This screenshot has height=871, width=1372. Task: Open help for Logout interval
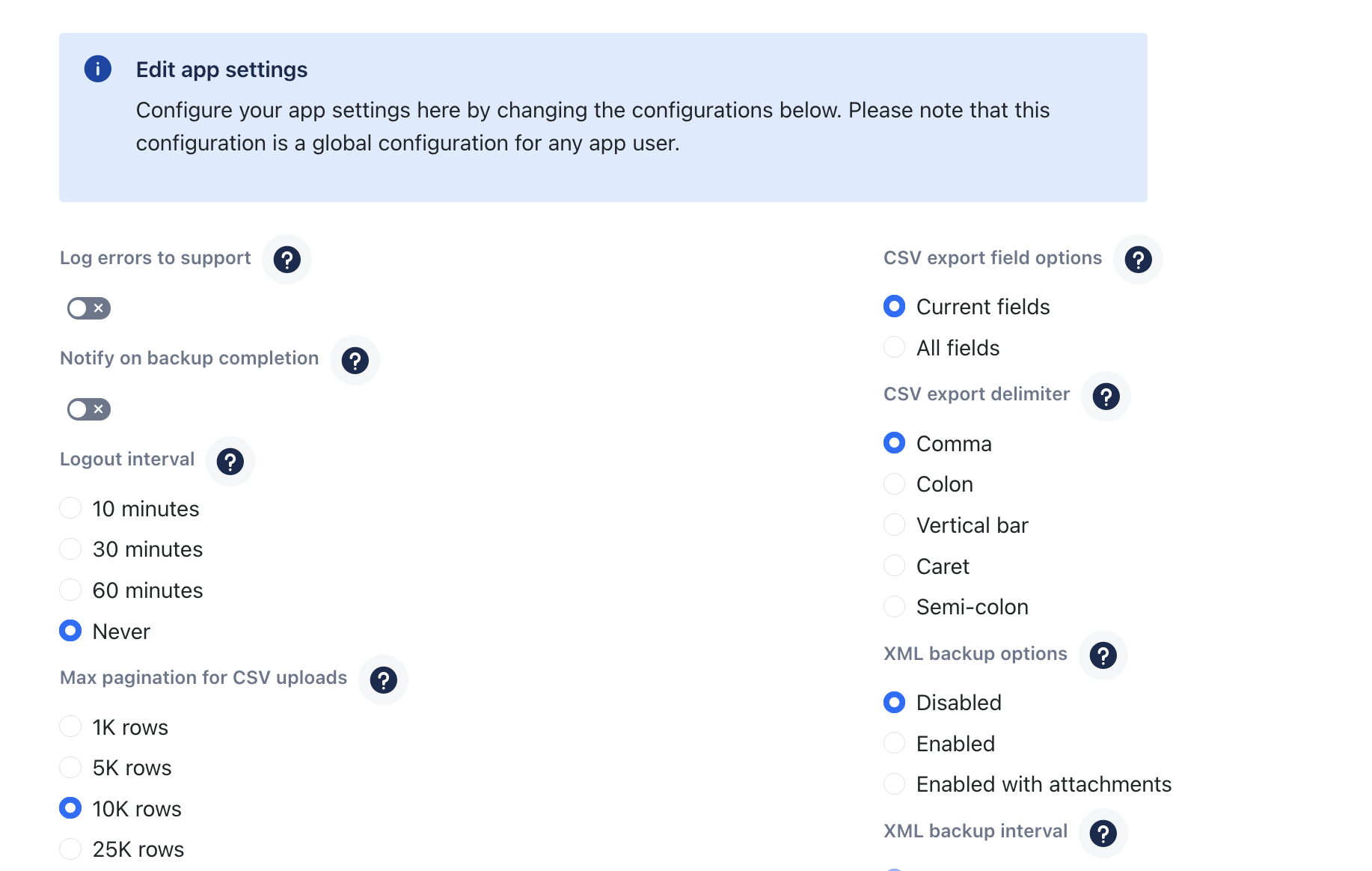(230, 462)
